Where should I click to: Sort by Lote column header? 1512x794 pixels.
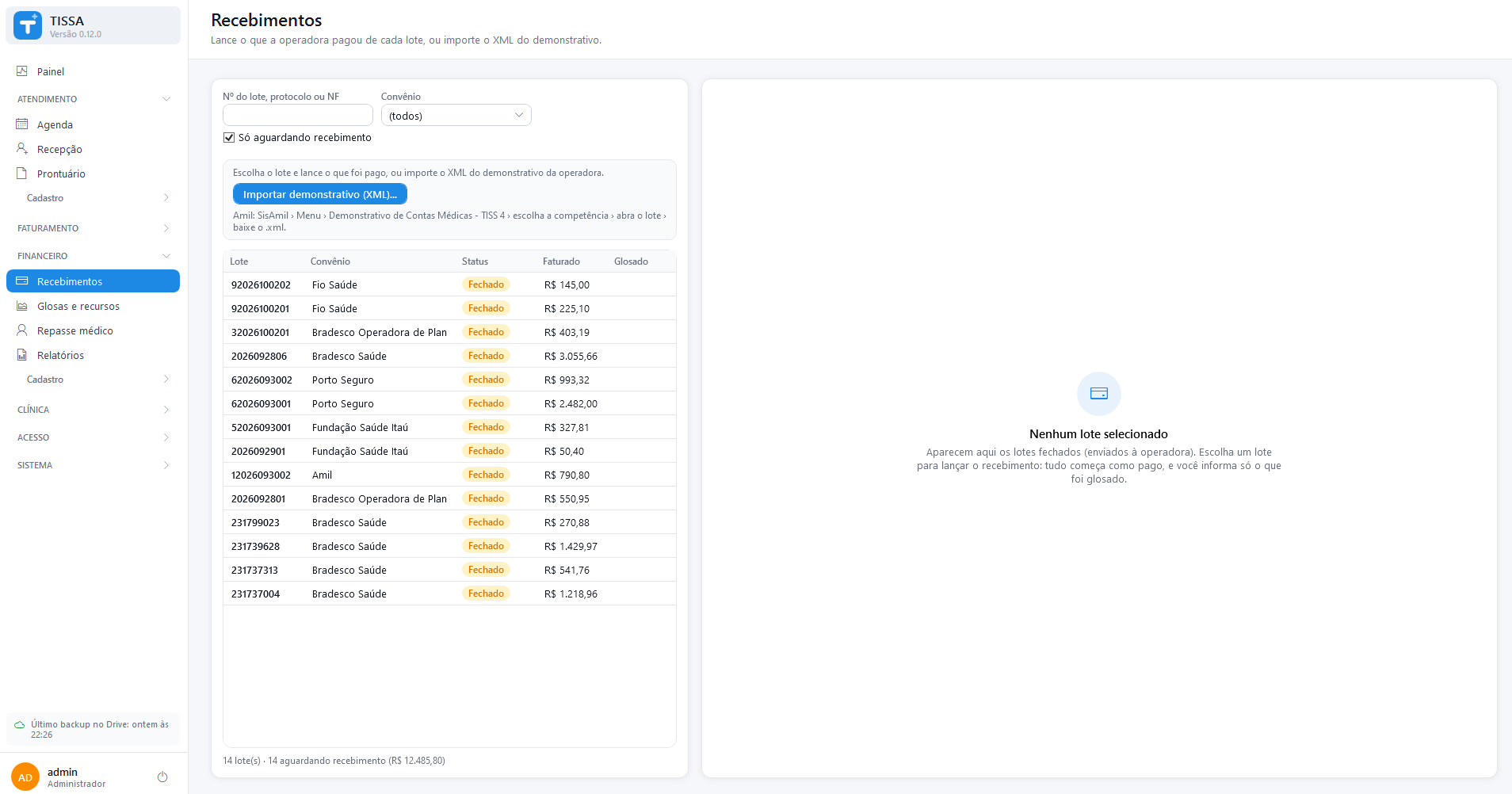point(239,261)
